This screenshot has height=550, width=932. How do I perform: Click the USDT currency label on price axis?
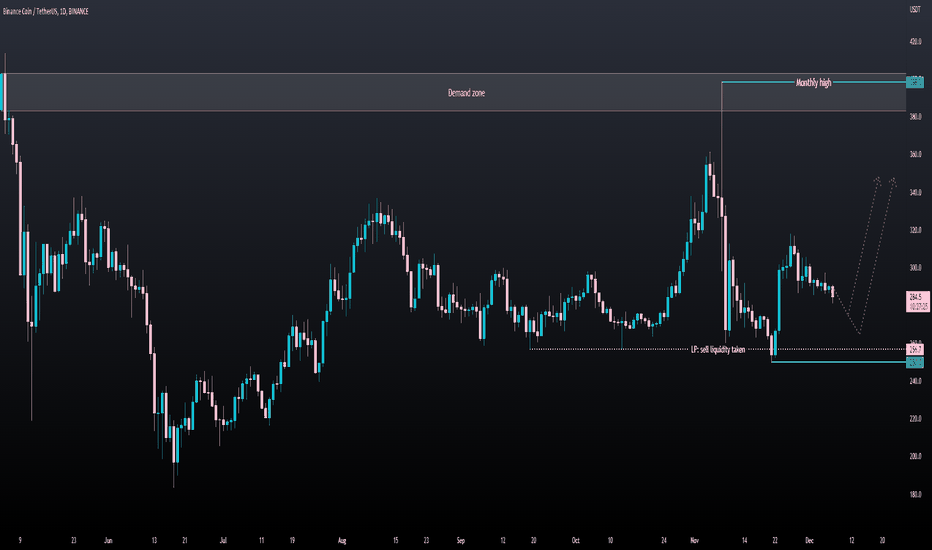[x=915, y=9]
